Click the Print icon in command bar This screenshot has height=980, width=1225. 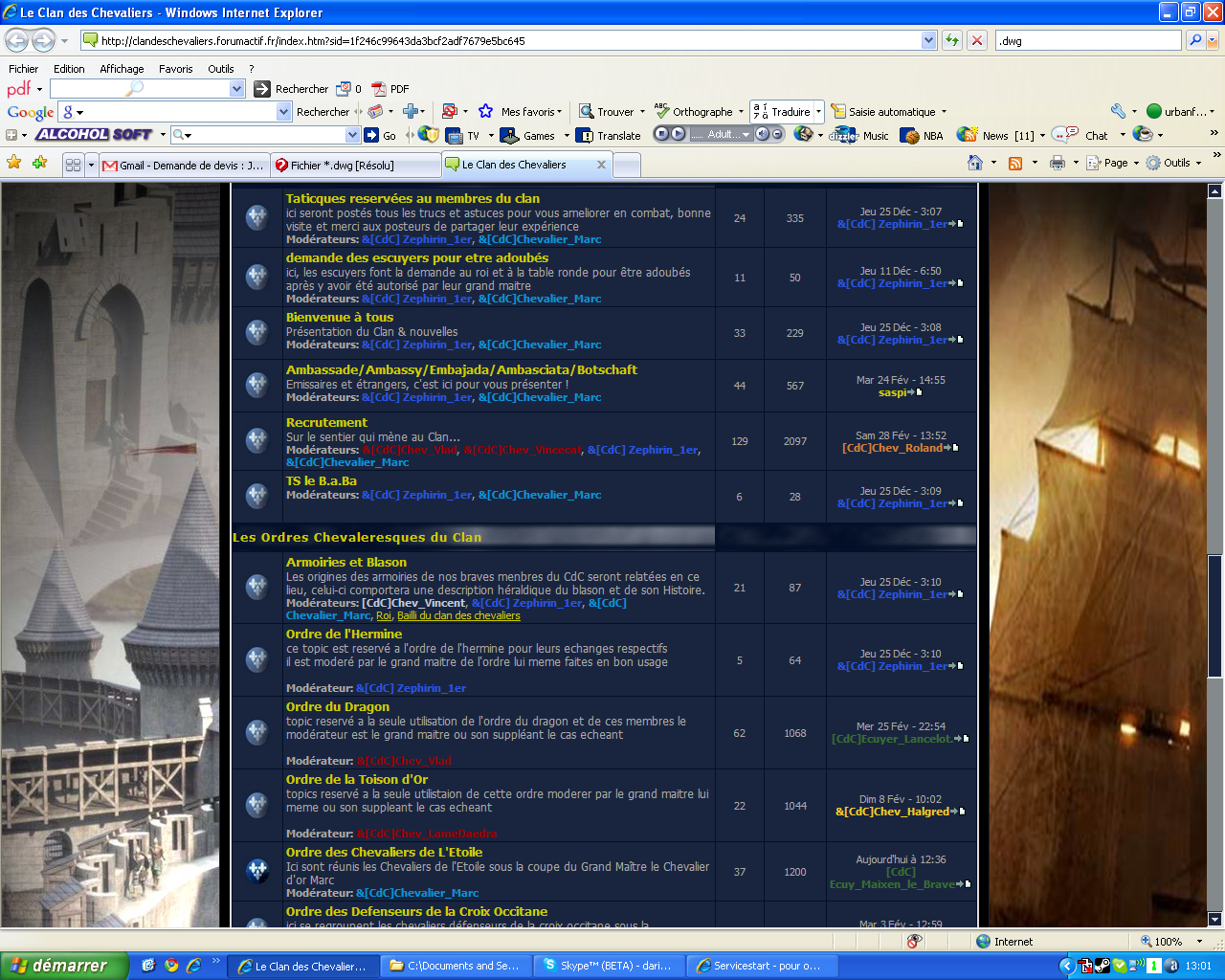1057,163
